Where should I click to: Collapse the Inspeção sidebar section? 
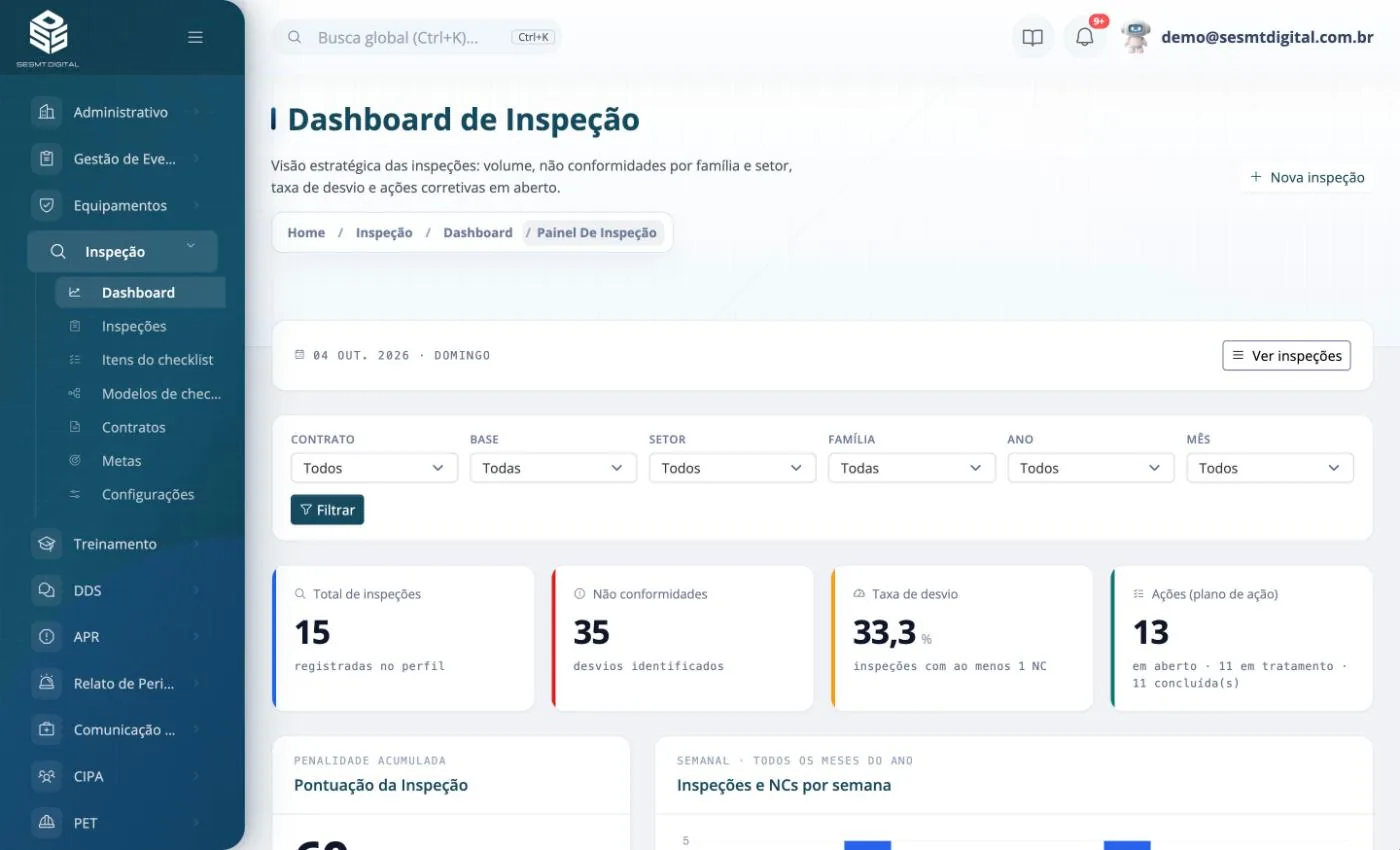[x=122, y=252]
